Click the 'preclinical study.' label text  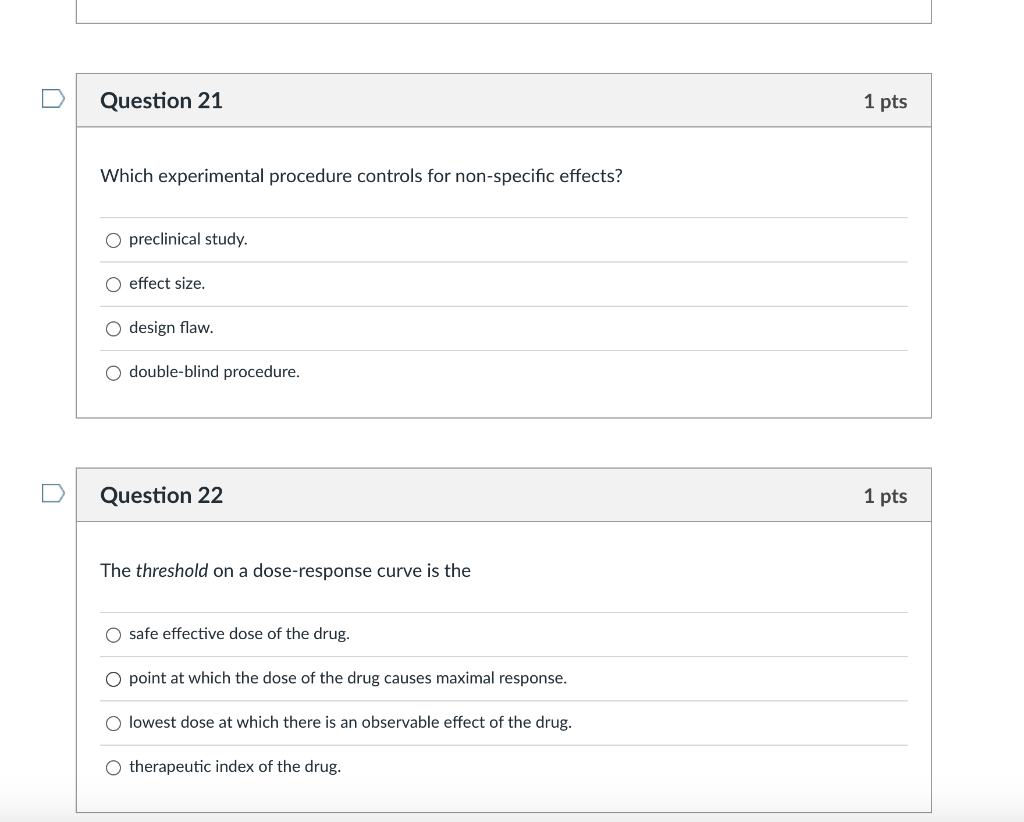[x=188, y=240]
